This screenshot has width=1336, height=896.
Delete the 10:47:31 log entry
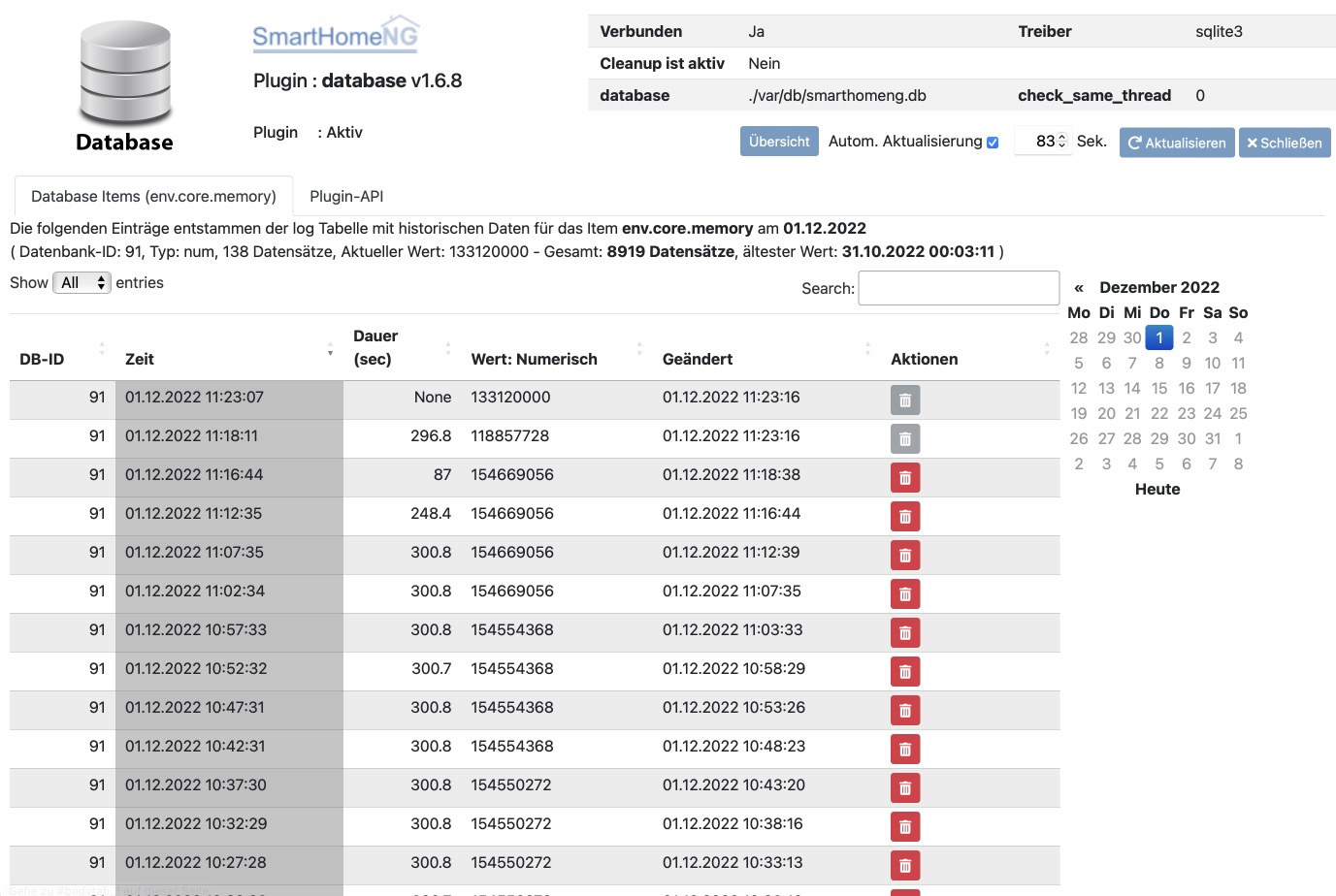click(905, 711)
